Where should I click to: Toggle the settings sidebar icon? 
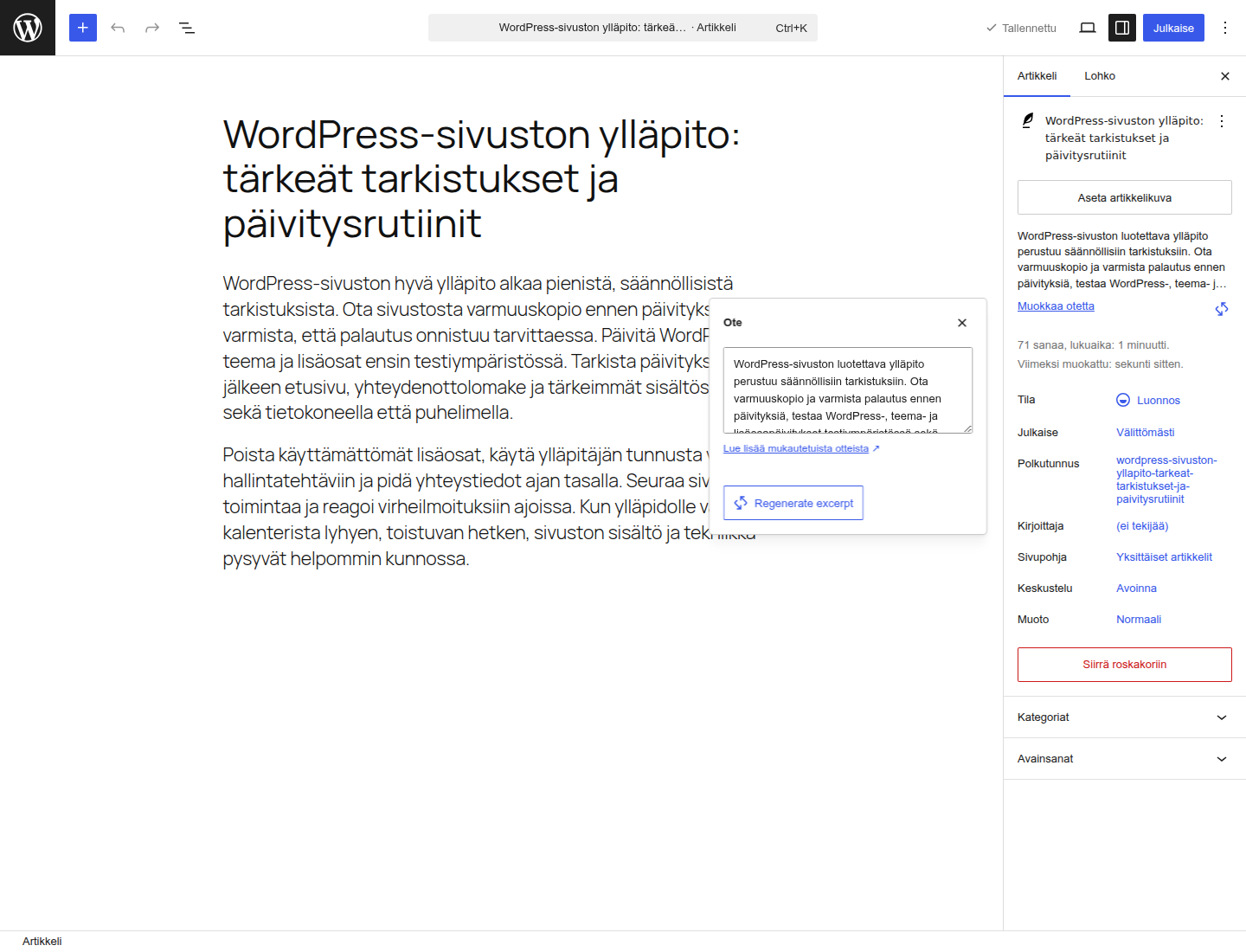[1122, 28]
